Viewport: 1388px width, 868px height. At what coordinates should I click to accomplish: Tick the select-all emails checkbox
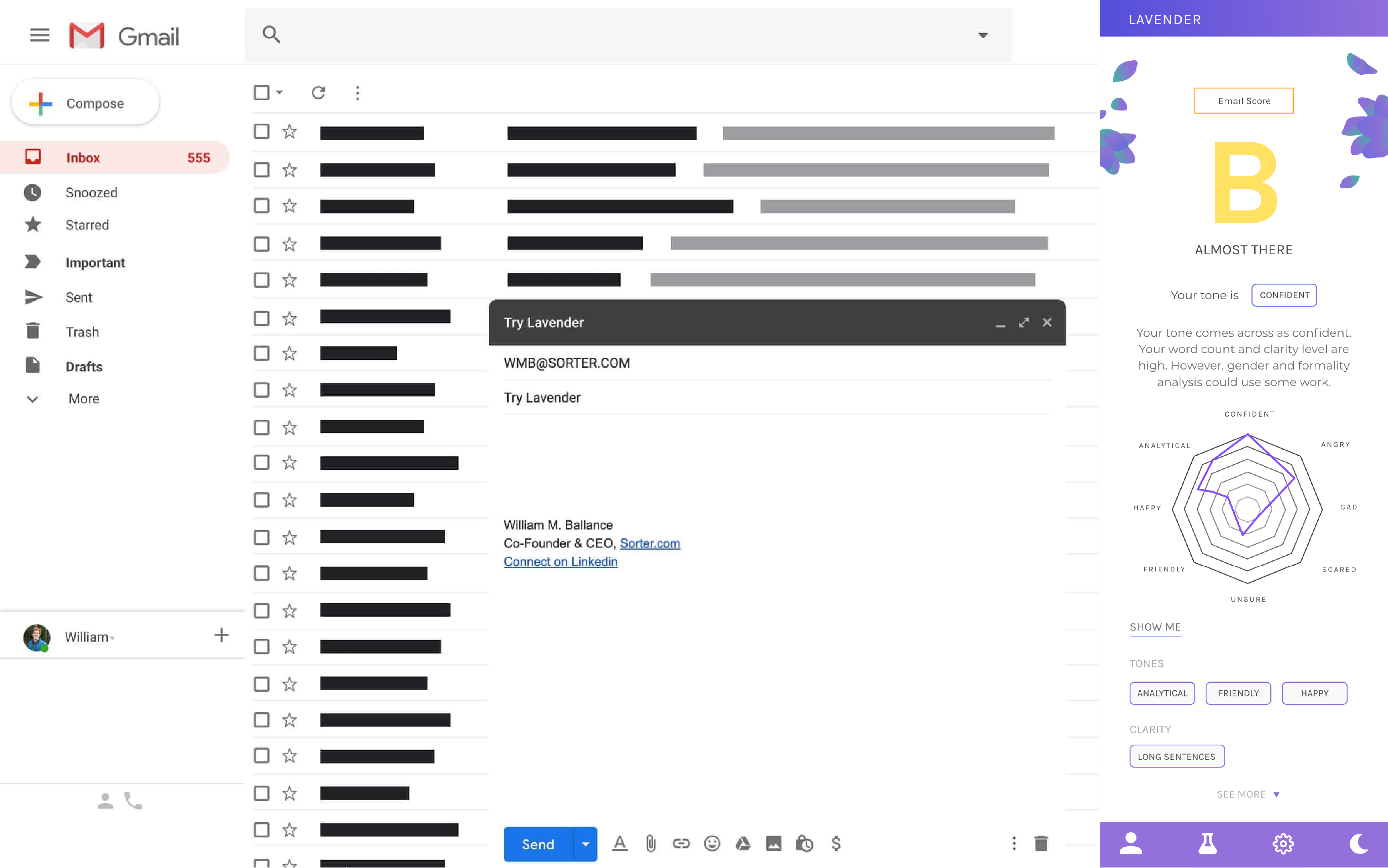pos(262,92)
